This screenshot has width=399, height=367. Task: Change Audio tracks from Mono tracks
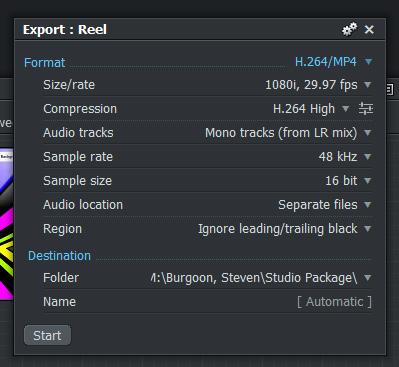[288, 133]
